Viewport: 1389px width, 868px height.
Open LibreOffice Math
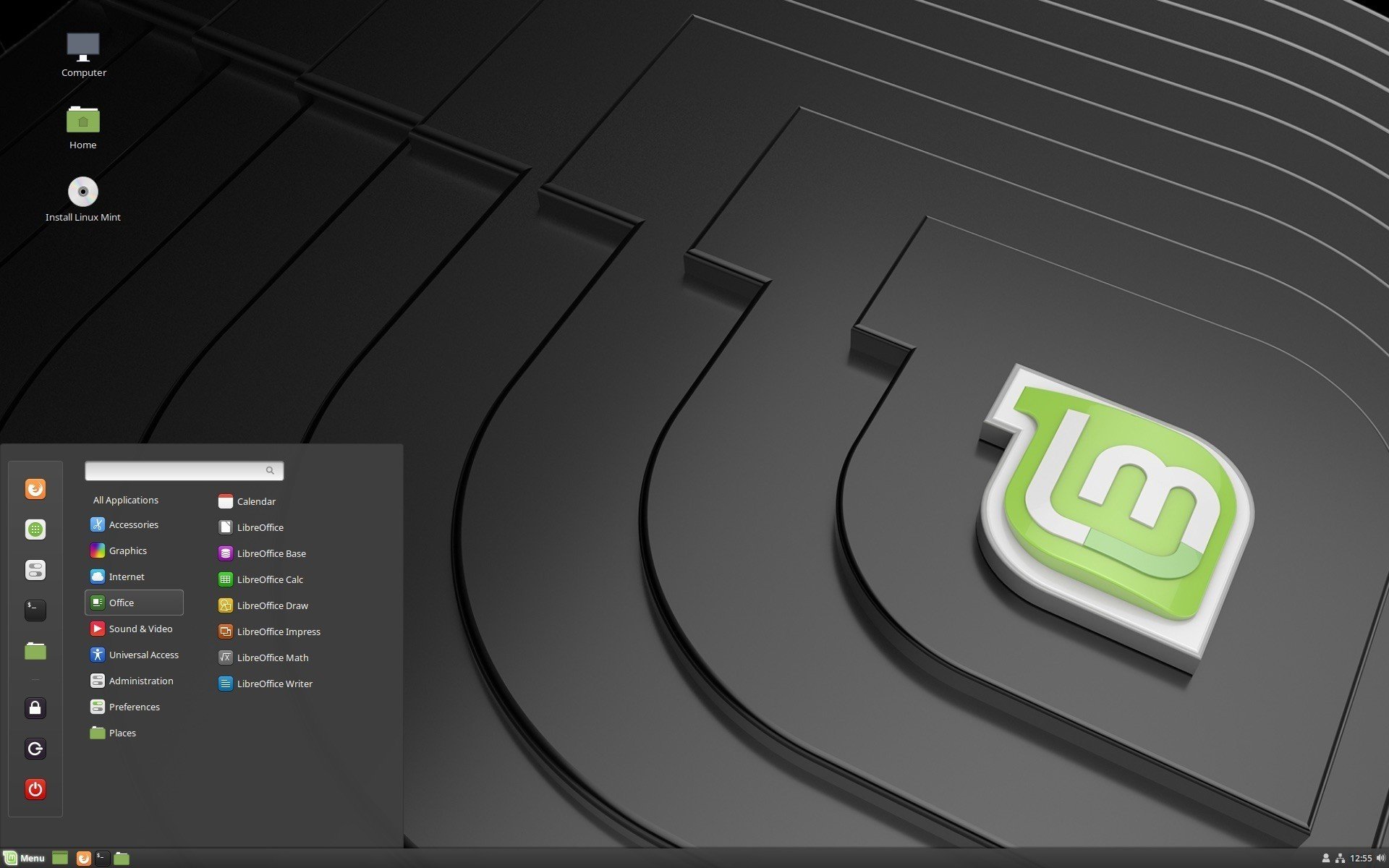point(273,657)
